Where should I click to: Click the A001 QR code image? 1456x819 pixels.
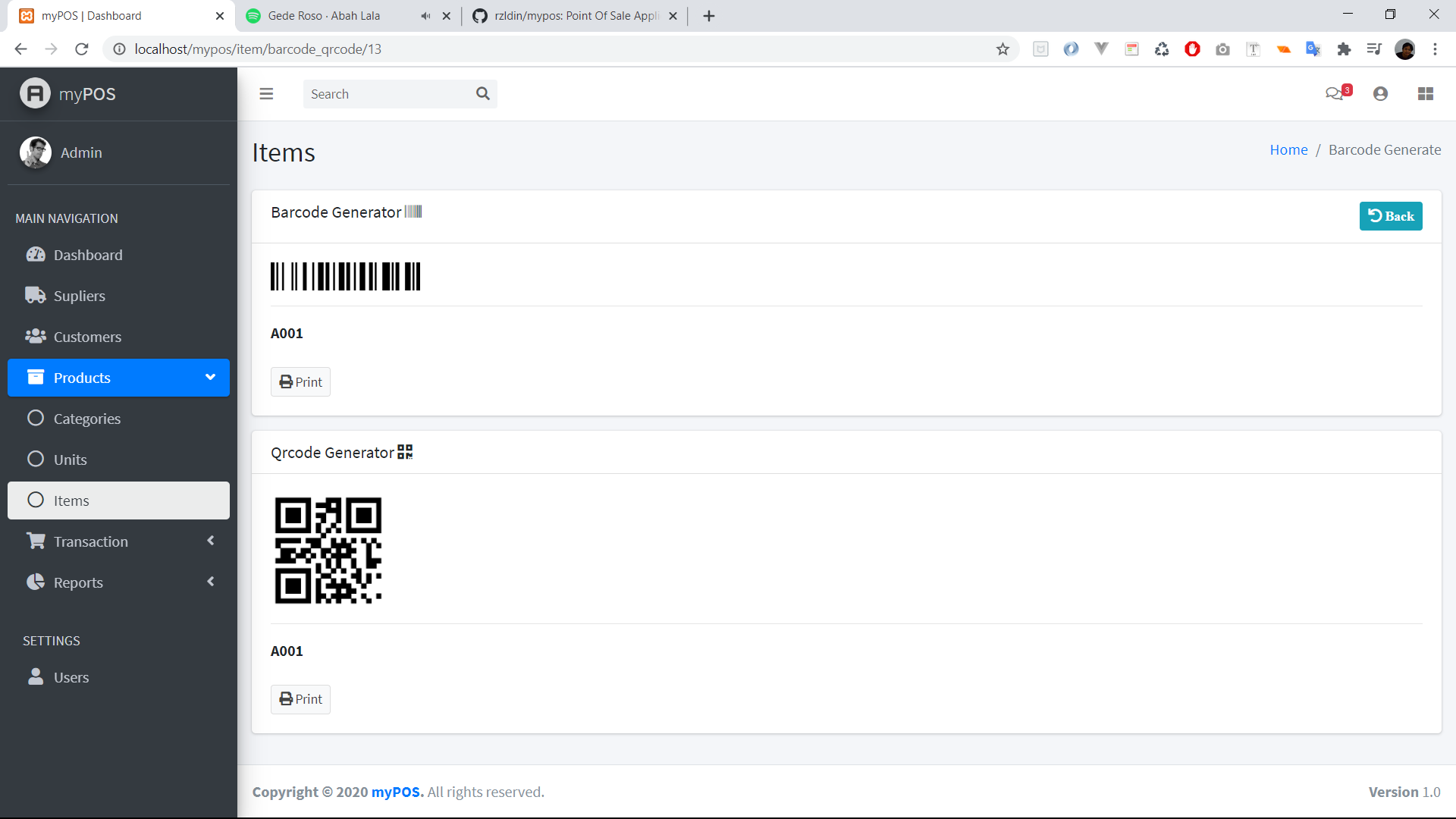tap(328, 550)
